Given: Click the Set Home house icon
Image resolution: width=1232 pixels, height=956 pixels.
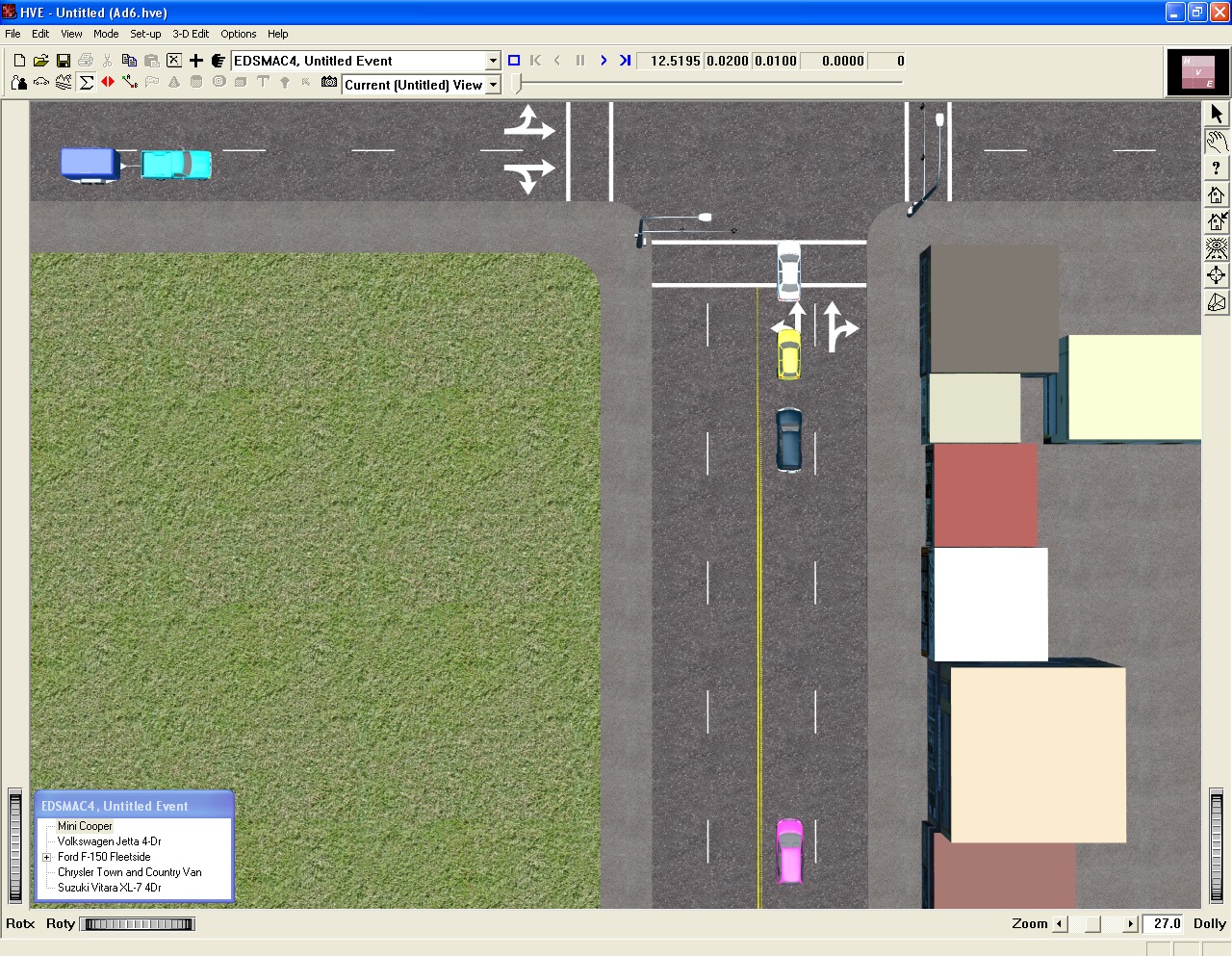Looking at the screenshot, I should click(1217, 221).
